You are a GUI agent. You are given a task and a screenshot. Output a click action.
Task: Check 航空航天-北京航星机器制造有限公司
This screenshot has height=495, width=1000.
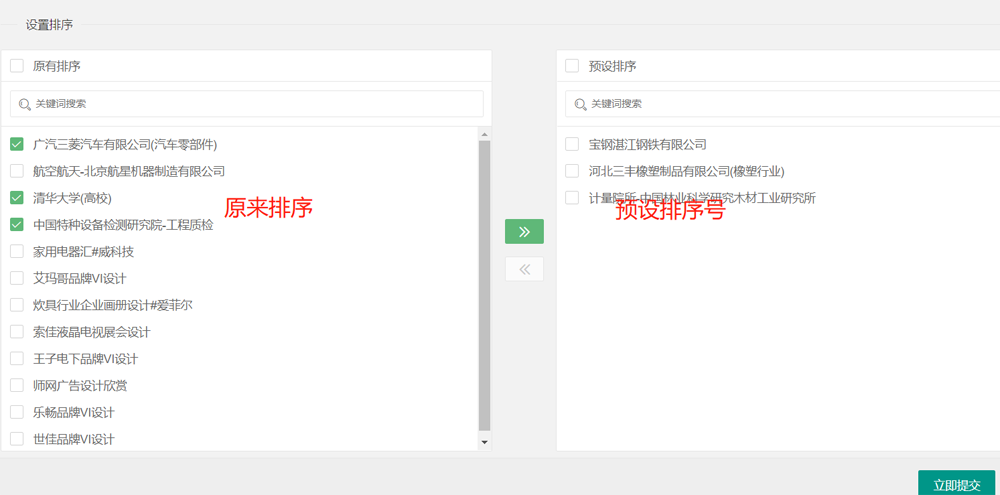click(x=17, y=171)
